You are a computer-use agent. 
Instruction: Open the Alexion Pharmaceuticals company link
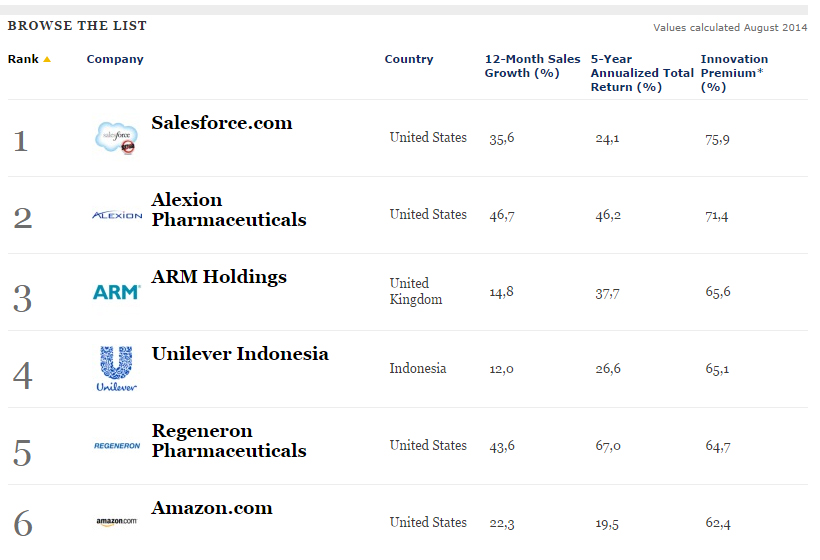point(229,210)
